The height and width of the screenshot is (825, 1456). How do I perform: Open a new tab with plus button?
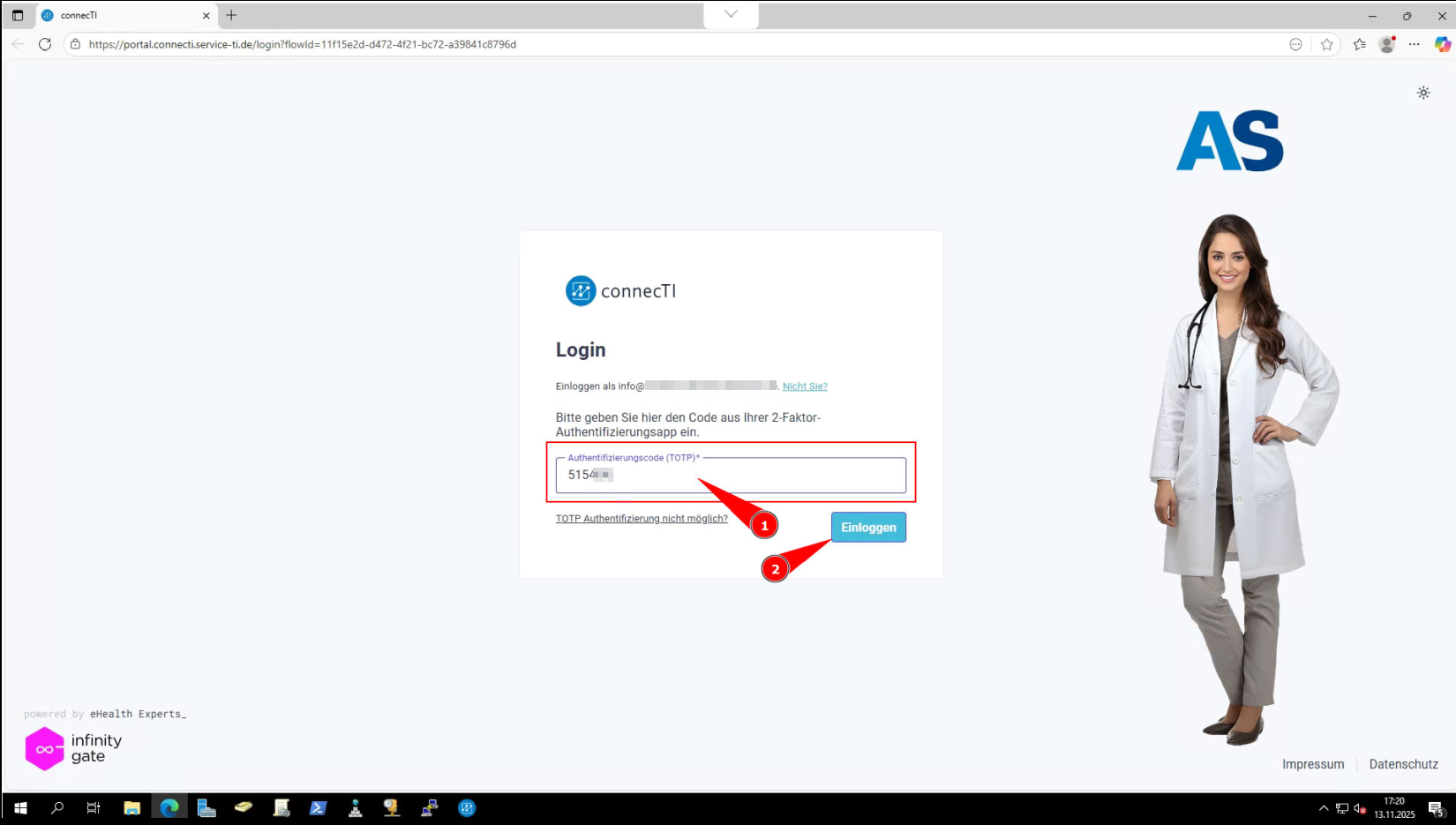tap(231, 15)
